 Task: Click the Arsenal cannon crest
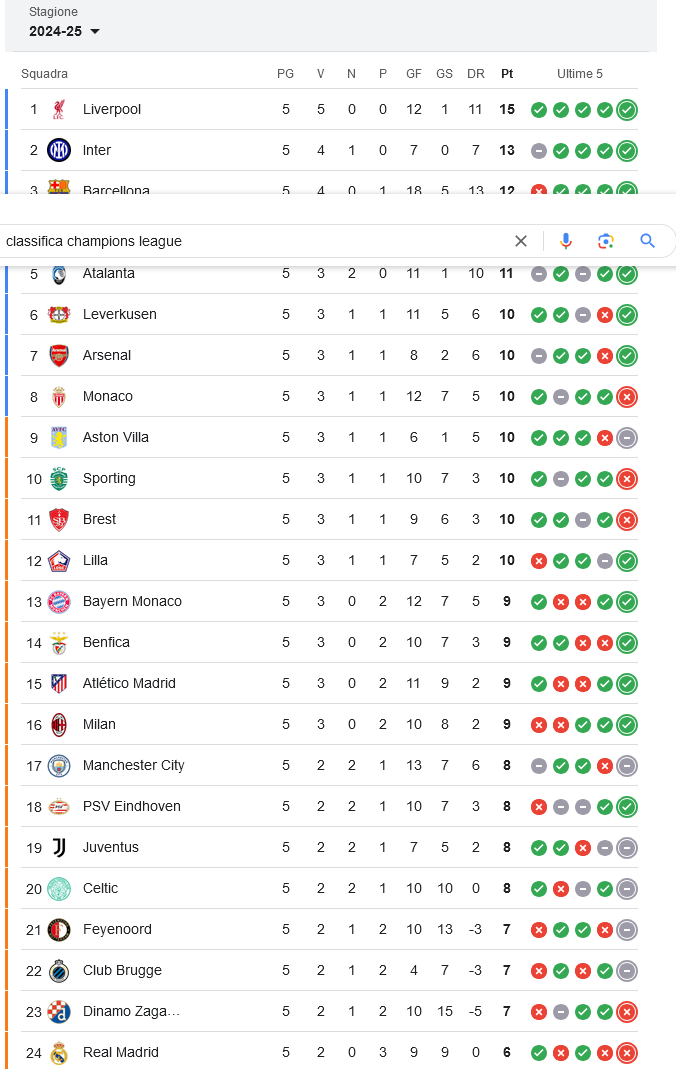[x=59, y=355]
